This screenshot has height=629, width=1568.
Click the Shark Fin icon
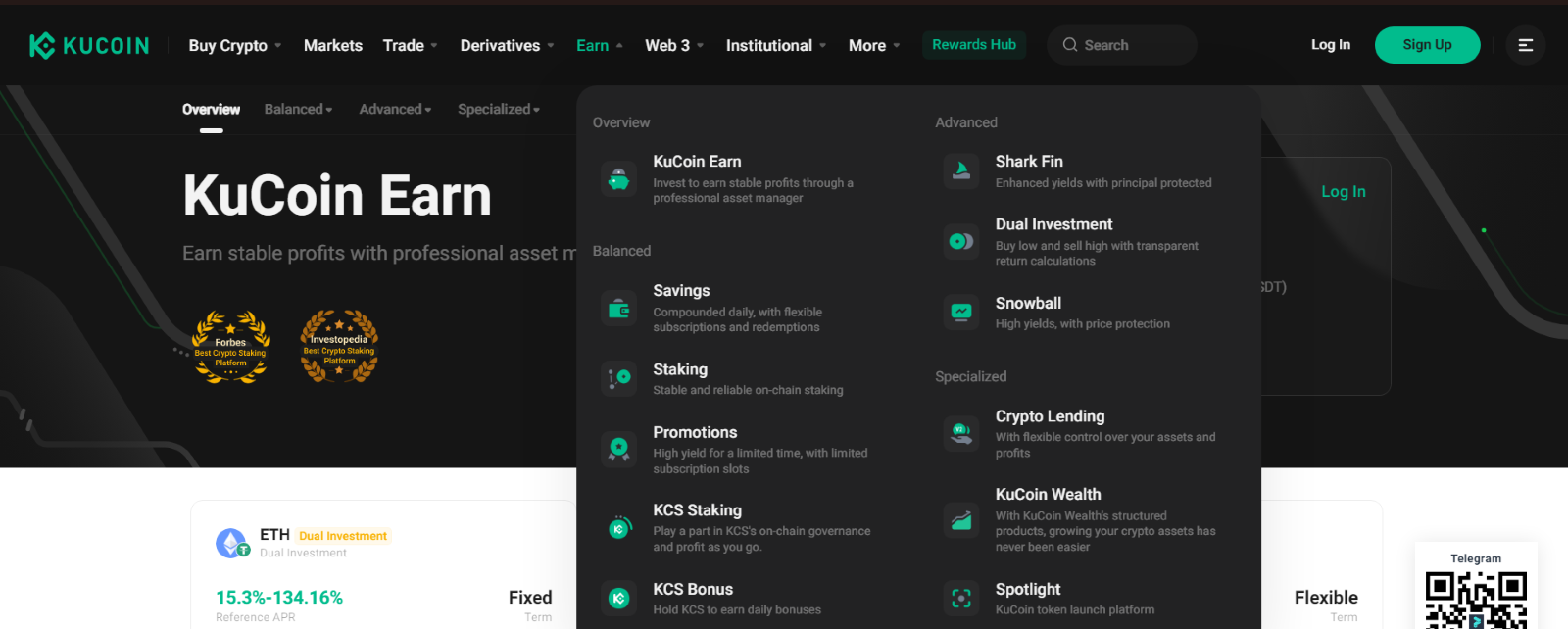tap(961, 170)
